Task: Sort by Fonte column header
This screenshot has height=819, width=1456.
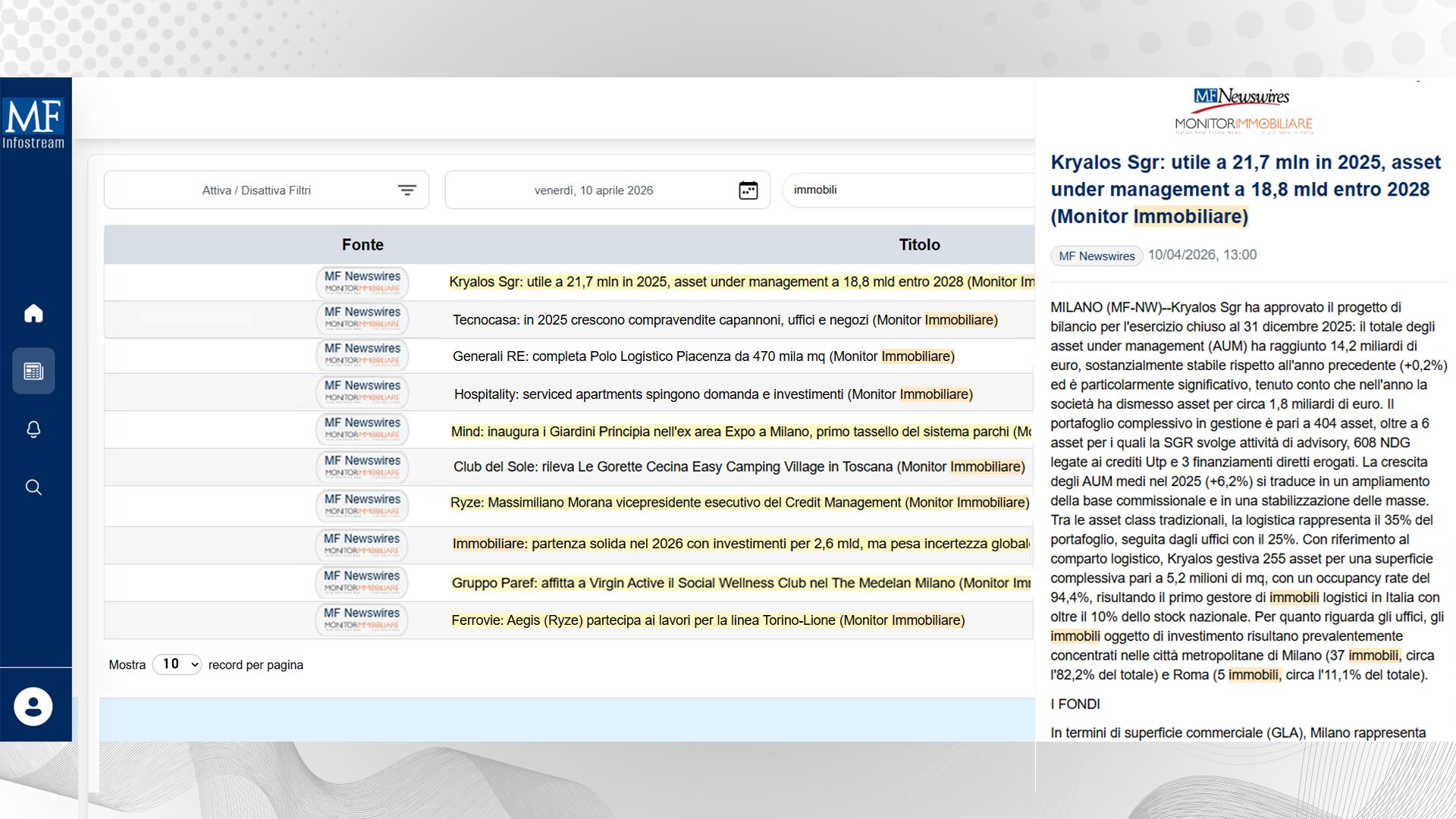Action: tap(362, 244)
